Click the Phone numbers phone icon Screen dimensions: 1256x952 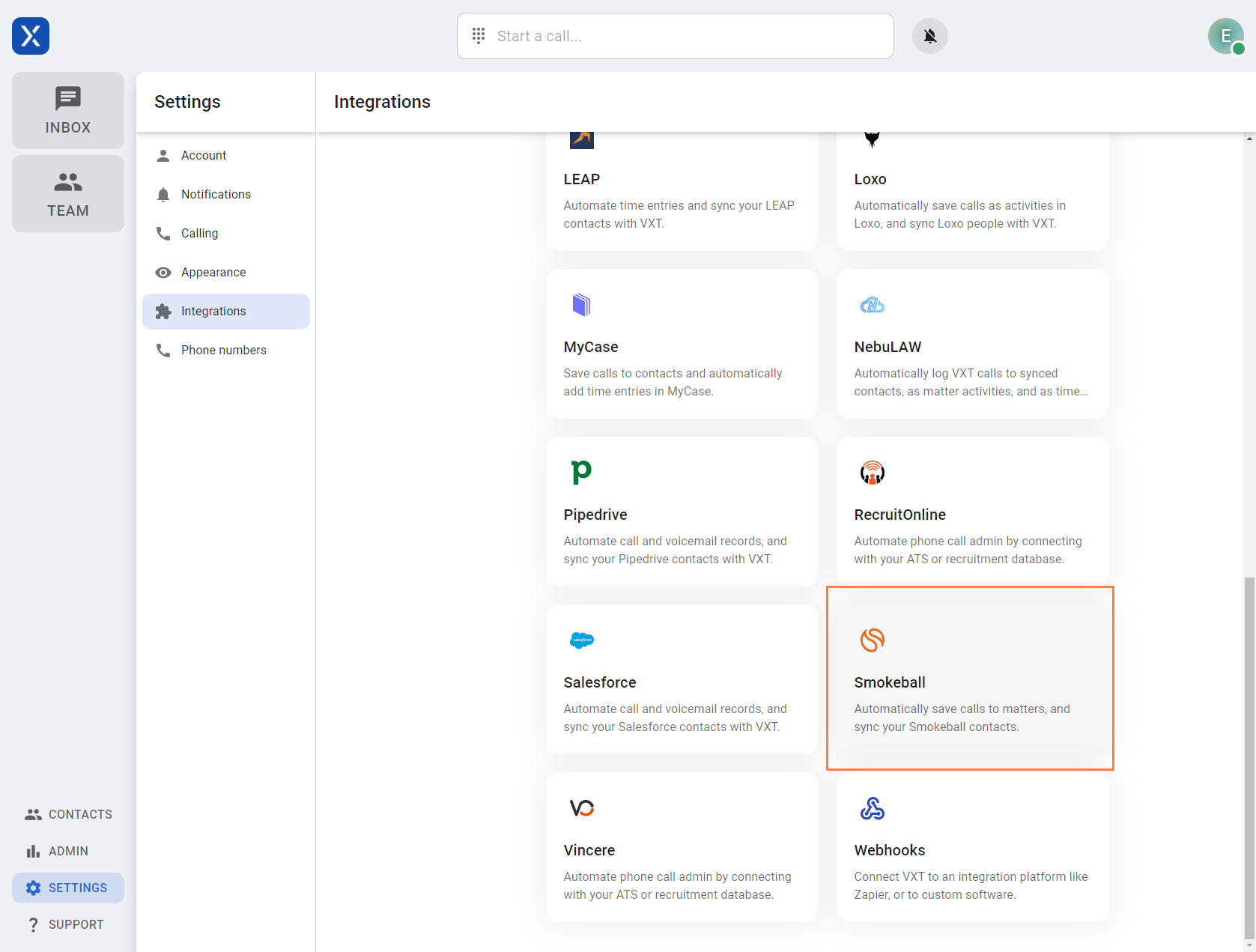pyautogui.click(x=163, y=351)
